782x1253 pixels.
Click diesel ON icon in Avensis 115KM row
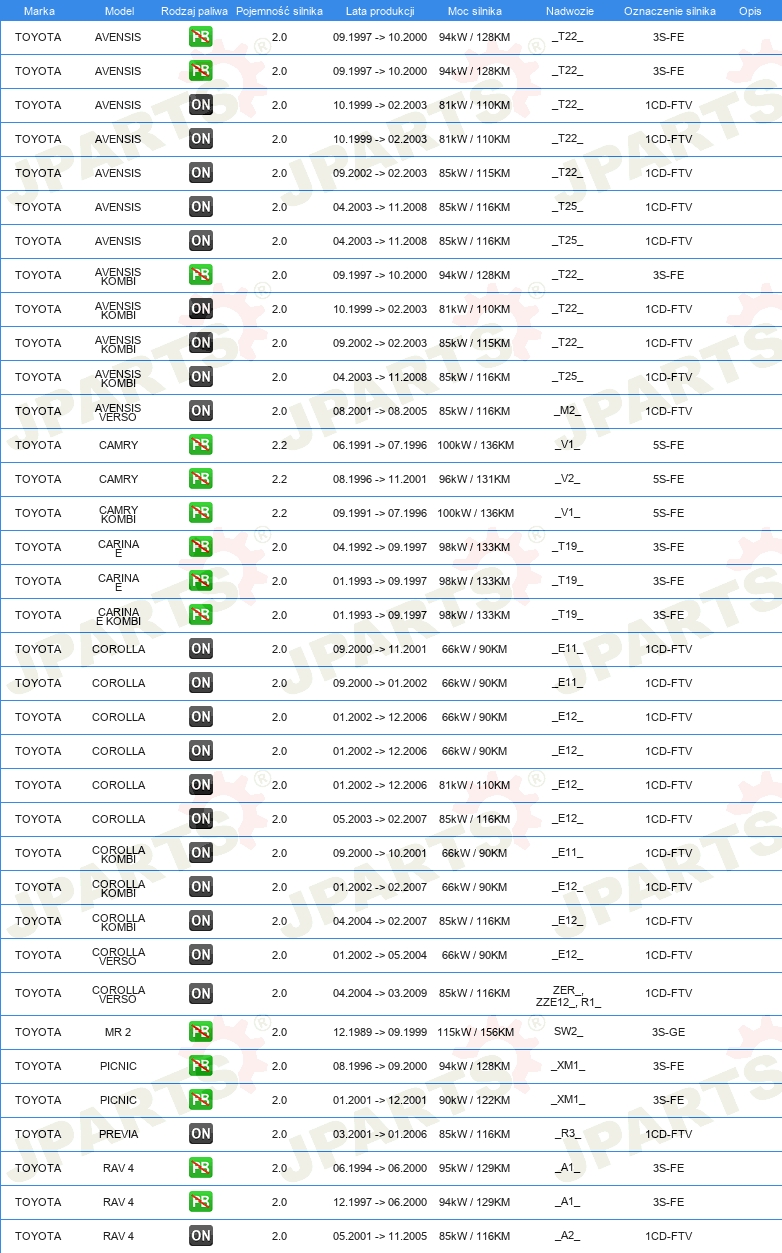point(201,173)
